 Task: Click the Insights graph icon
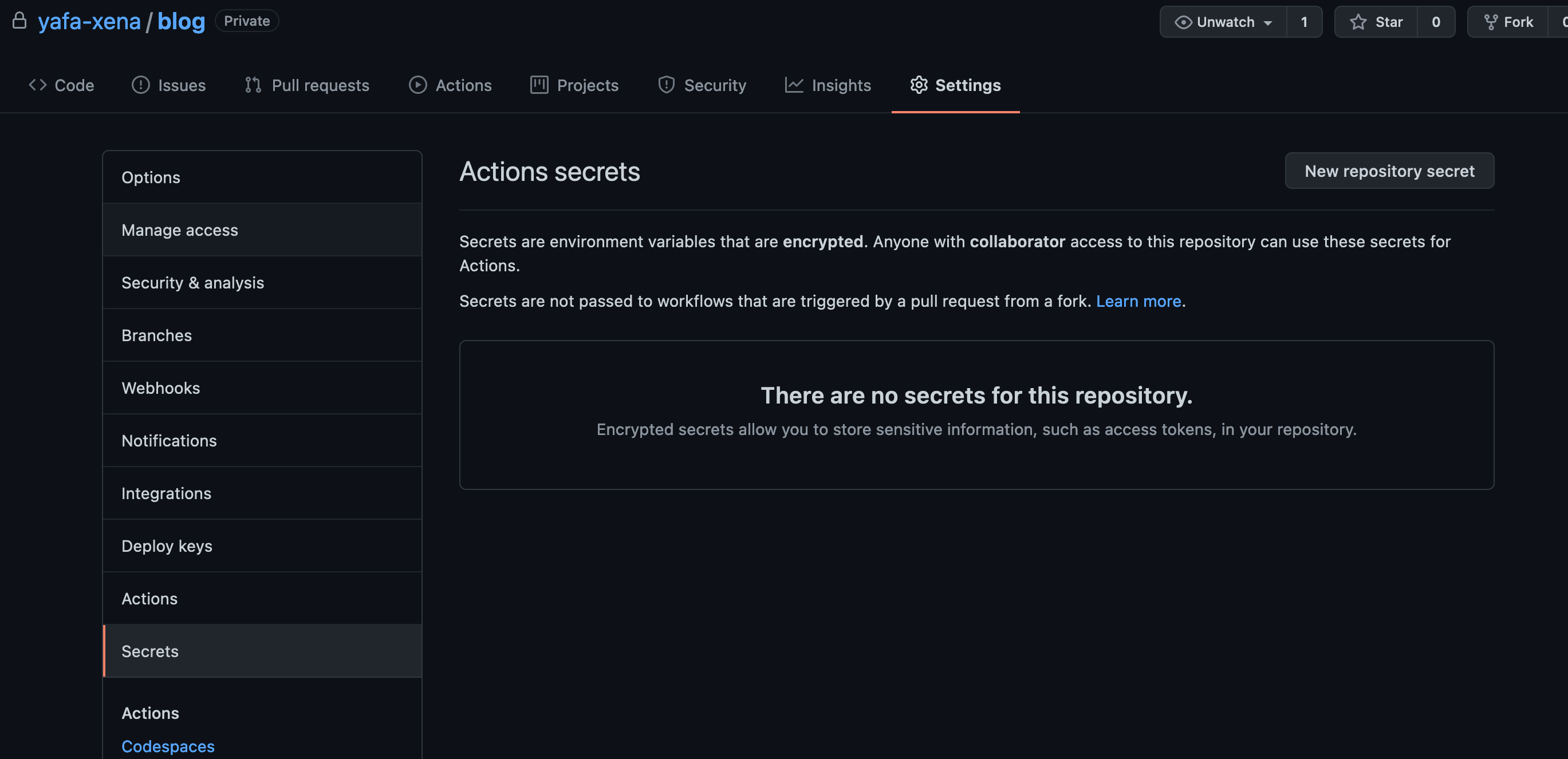(x=794, y=85)
